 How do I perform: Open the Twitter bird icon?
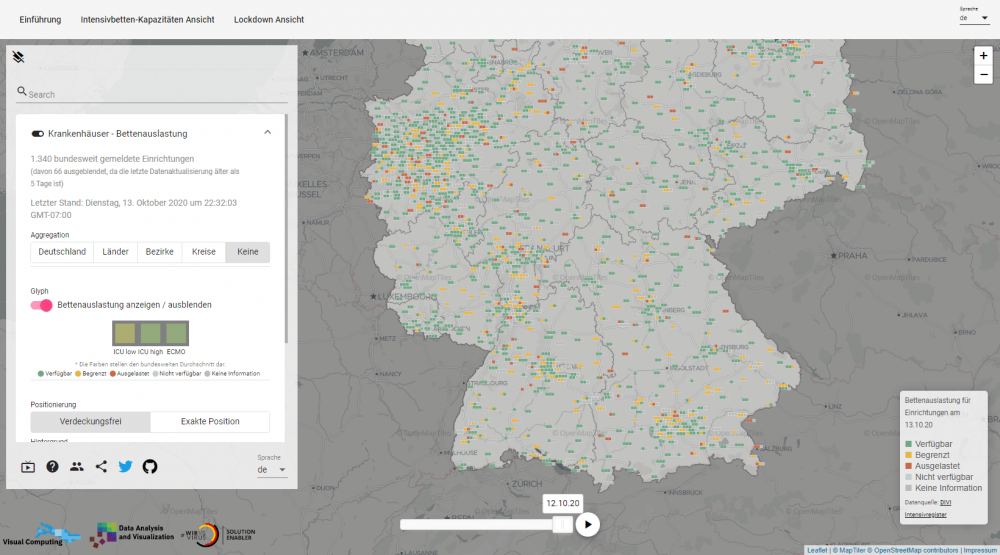[x=125, y=466]
